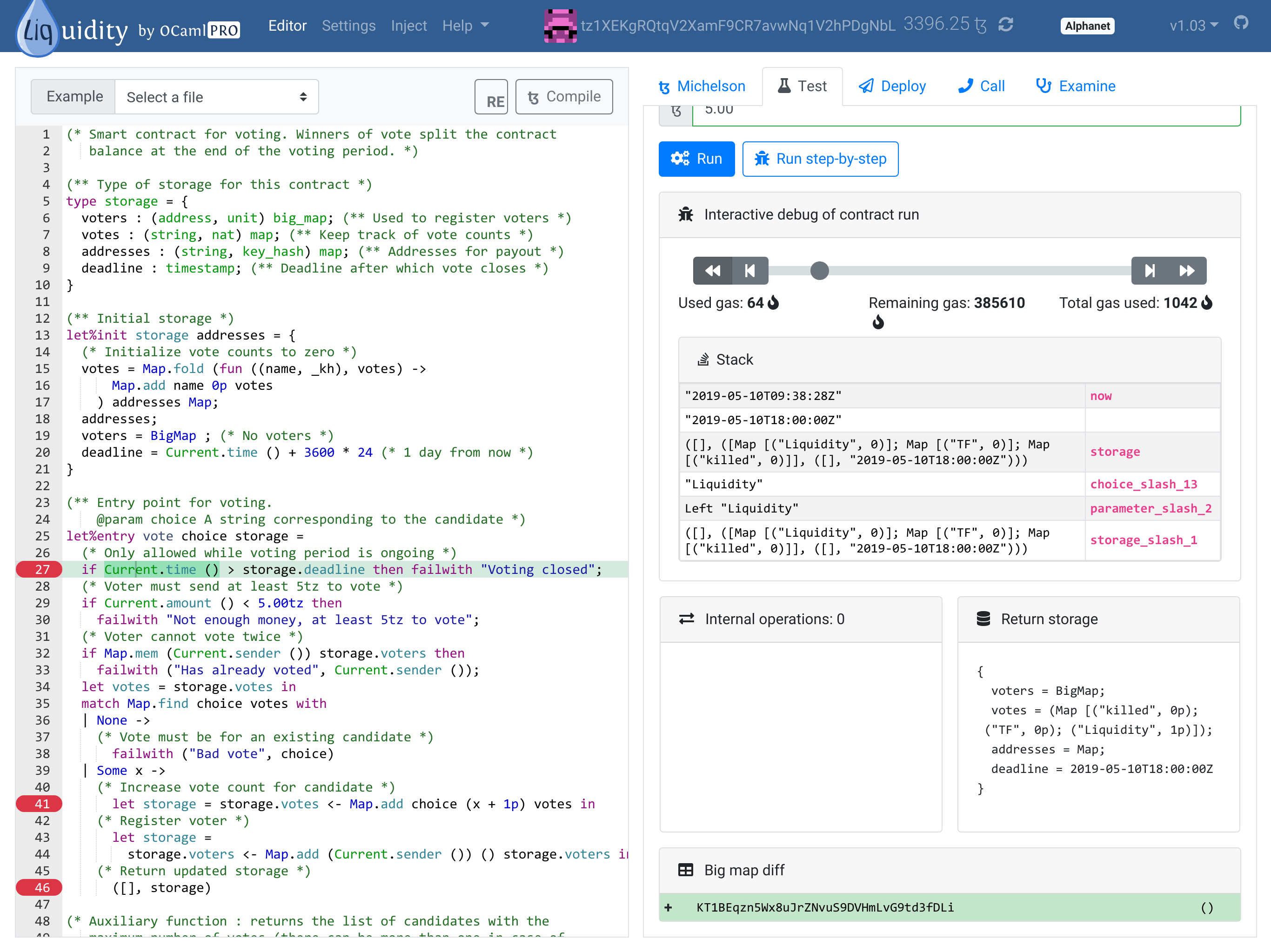Step backward one debug instruction
This screenshot has width=1271, height=952.
[x=750, y=271]
